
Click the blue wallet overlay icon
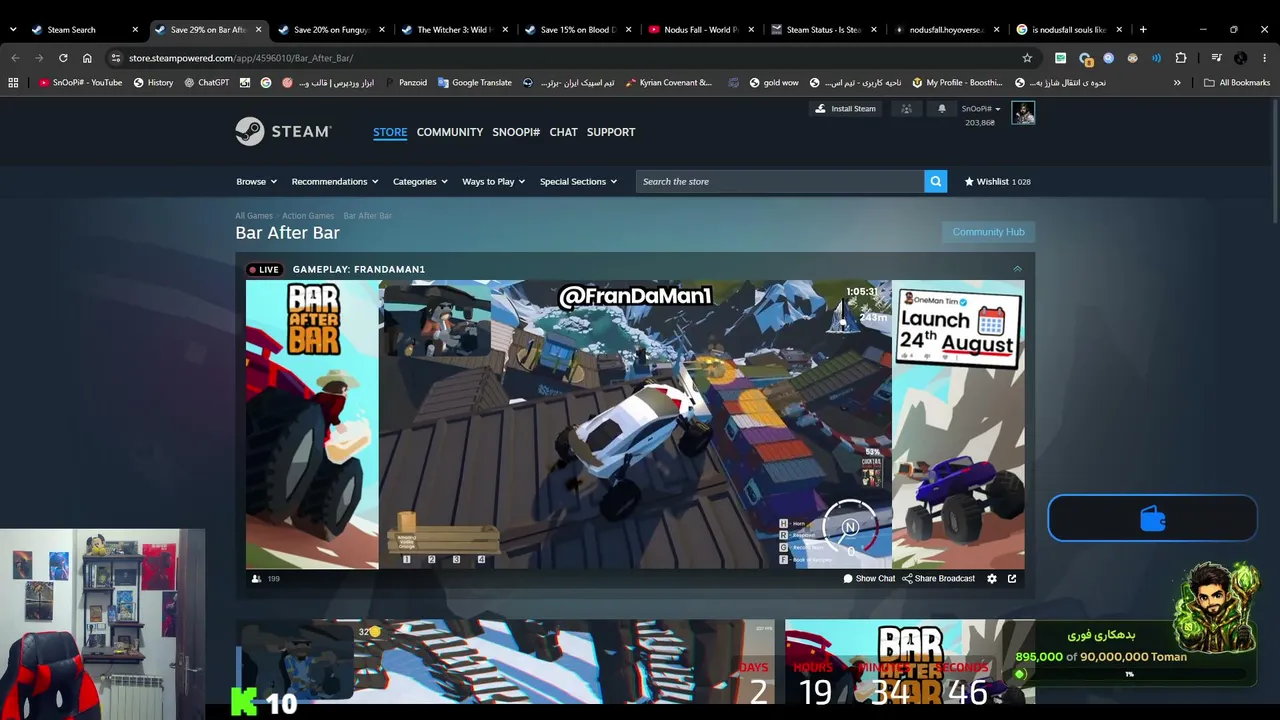[1152, 519]
